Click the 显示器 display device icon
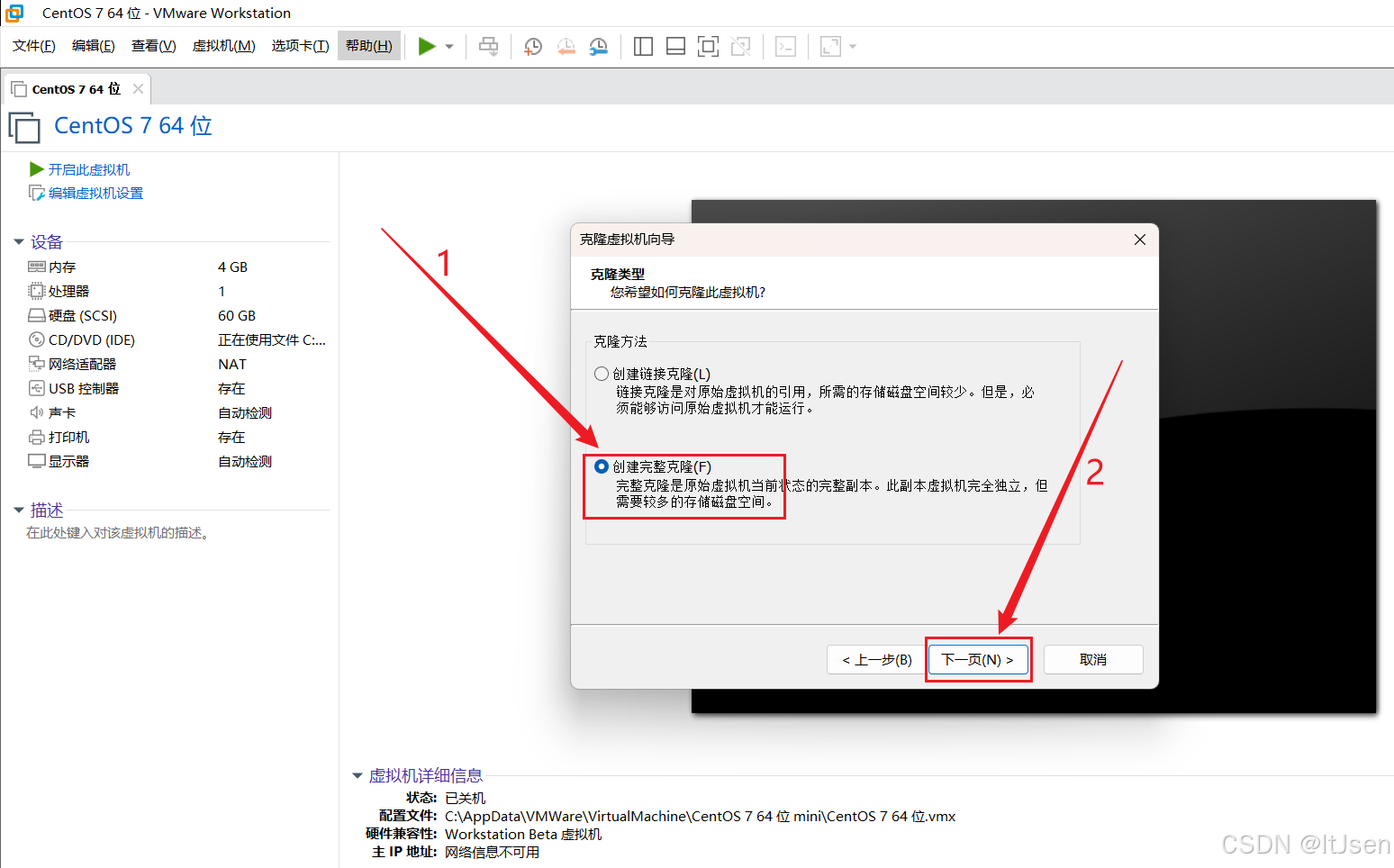Image resolution: width=1394 pixels, height=868 pixels. (37, 461)
